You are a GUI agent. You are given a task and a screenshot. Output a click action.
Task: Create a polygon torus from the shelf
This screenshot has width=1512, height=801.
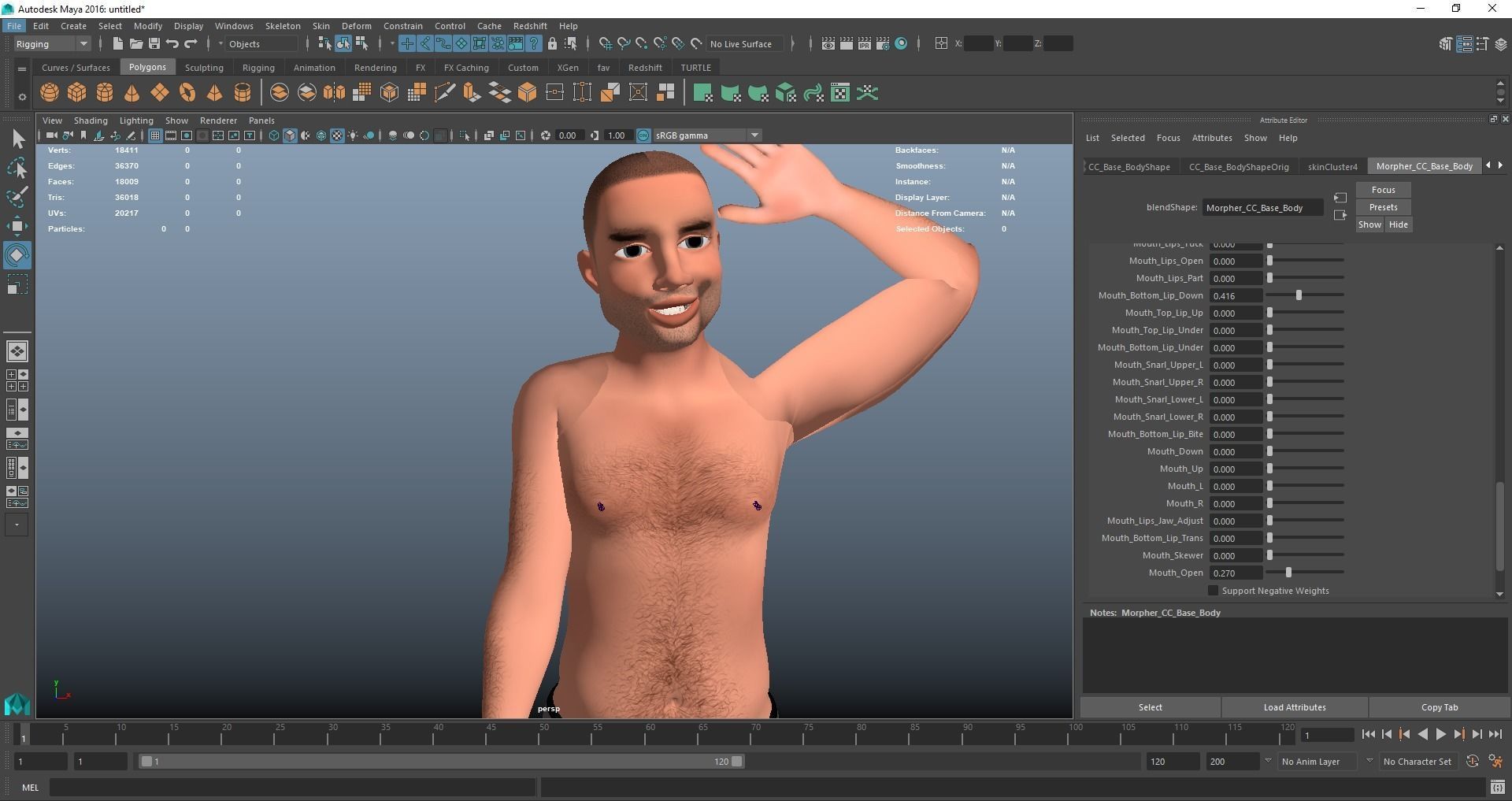(x=187, y=93)
